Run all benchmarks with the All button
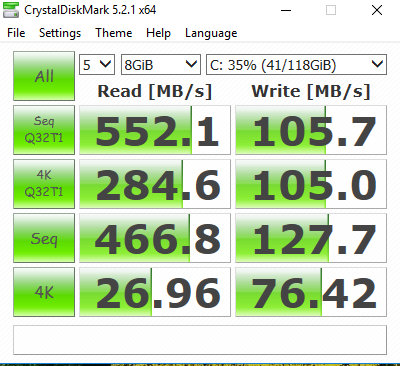 point(44,76)
